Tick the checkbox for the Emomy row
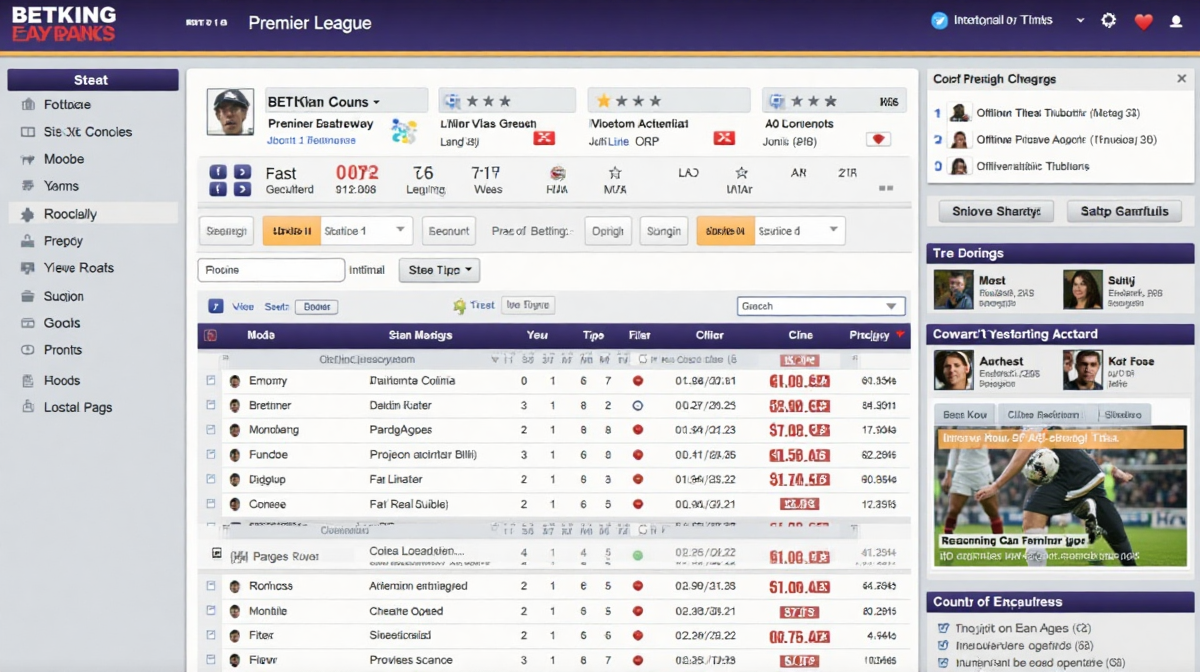This screenshot has height=672, width=1200. 211,381
